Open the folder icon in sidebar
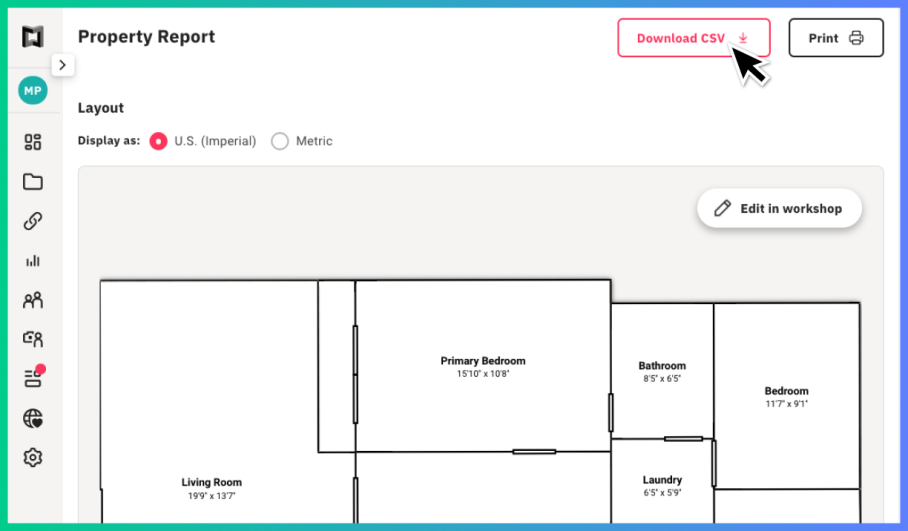The height and width of the screenshot is (531, 908). coord(33,182)
